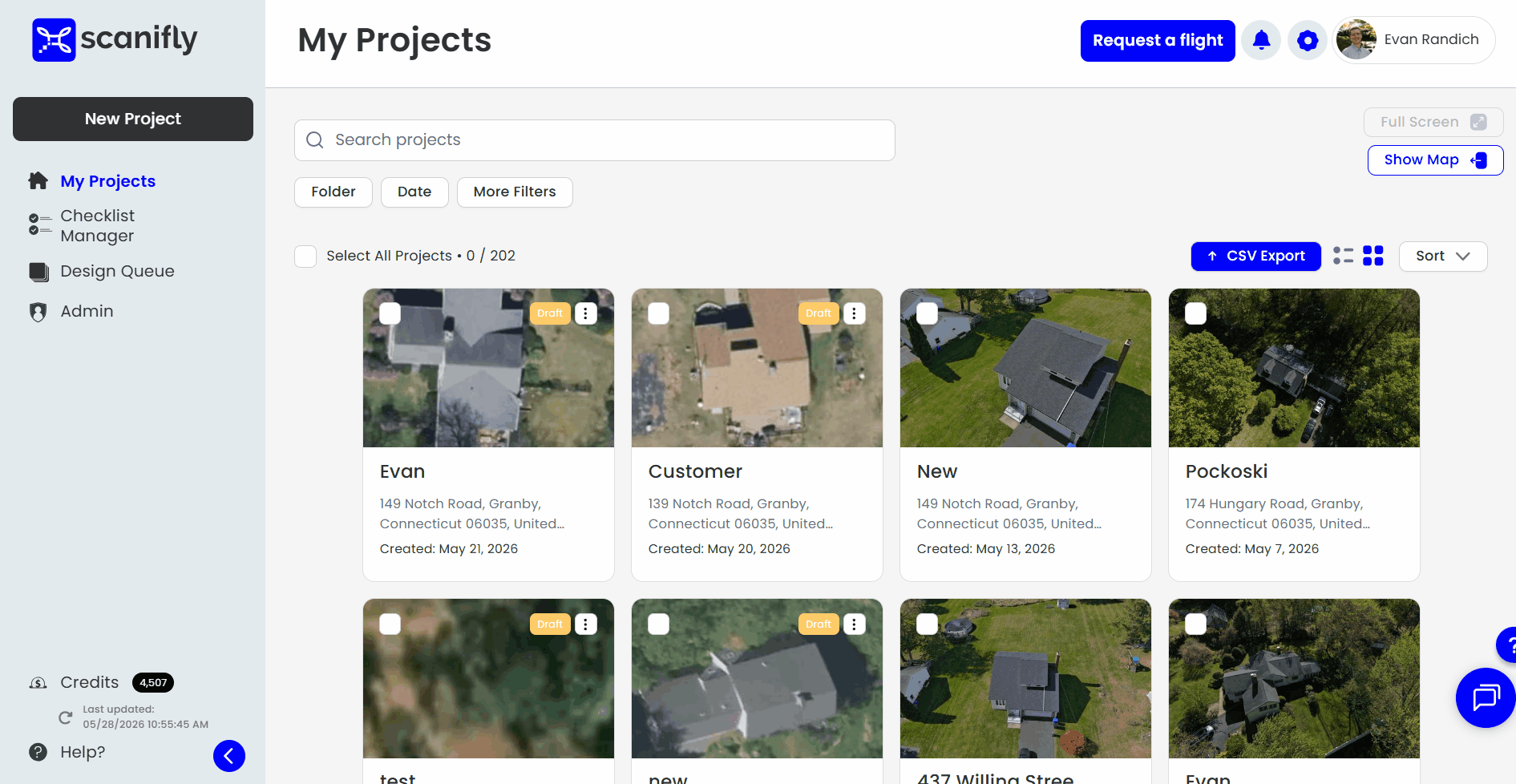
Task: Open Help? link in sidebar
Action: coord(83,753)
